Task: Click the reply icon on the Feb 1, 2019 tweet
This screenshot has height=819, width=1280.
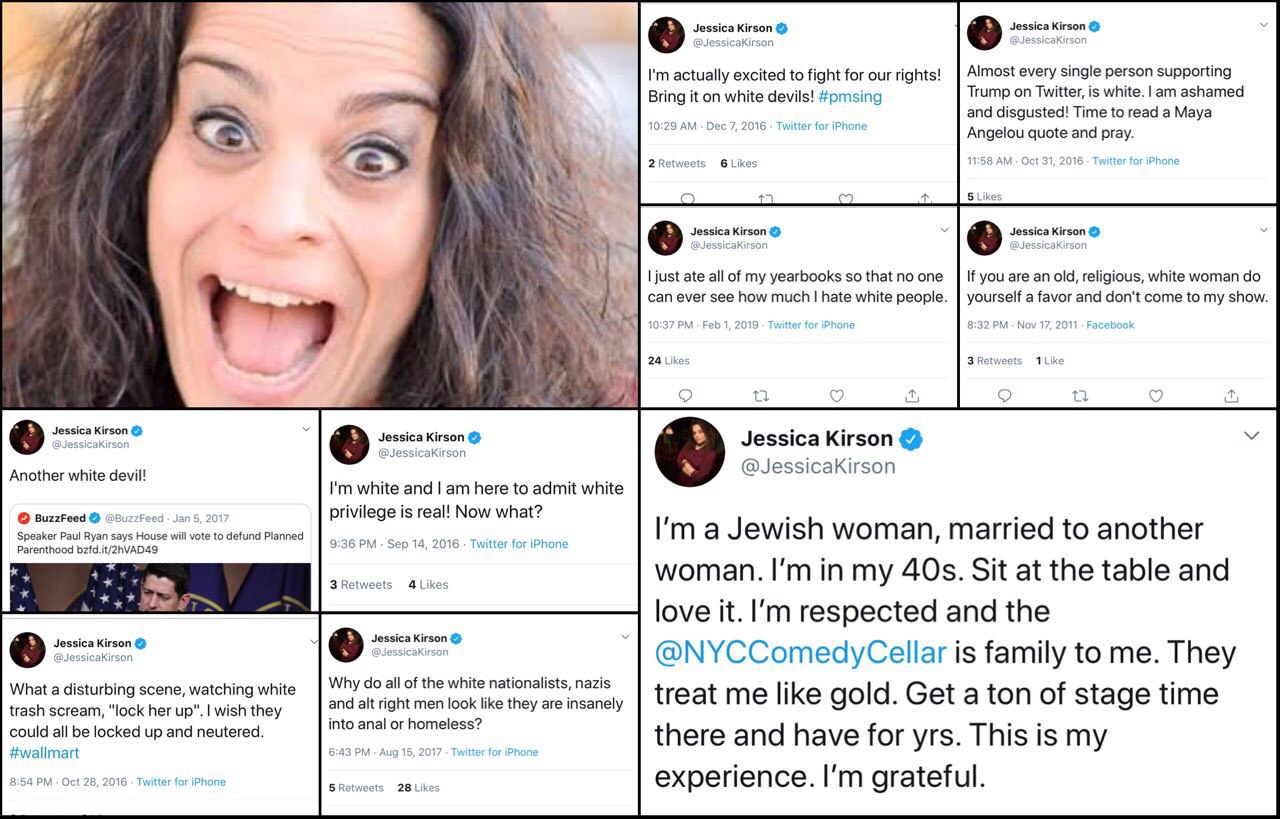Action: (x=685, y=395)
